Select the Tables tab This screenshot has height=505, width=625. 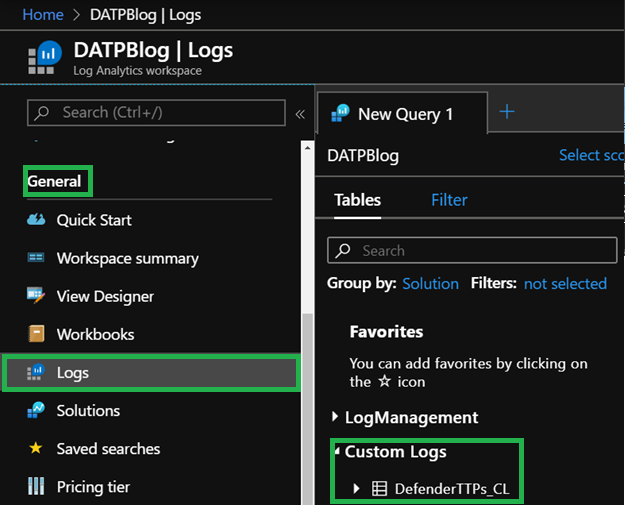point(357,200)
